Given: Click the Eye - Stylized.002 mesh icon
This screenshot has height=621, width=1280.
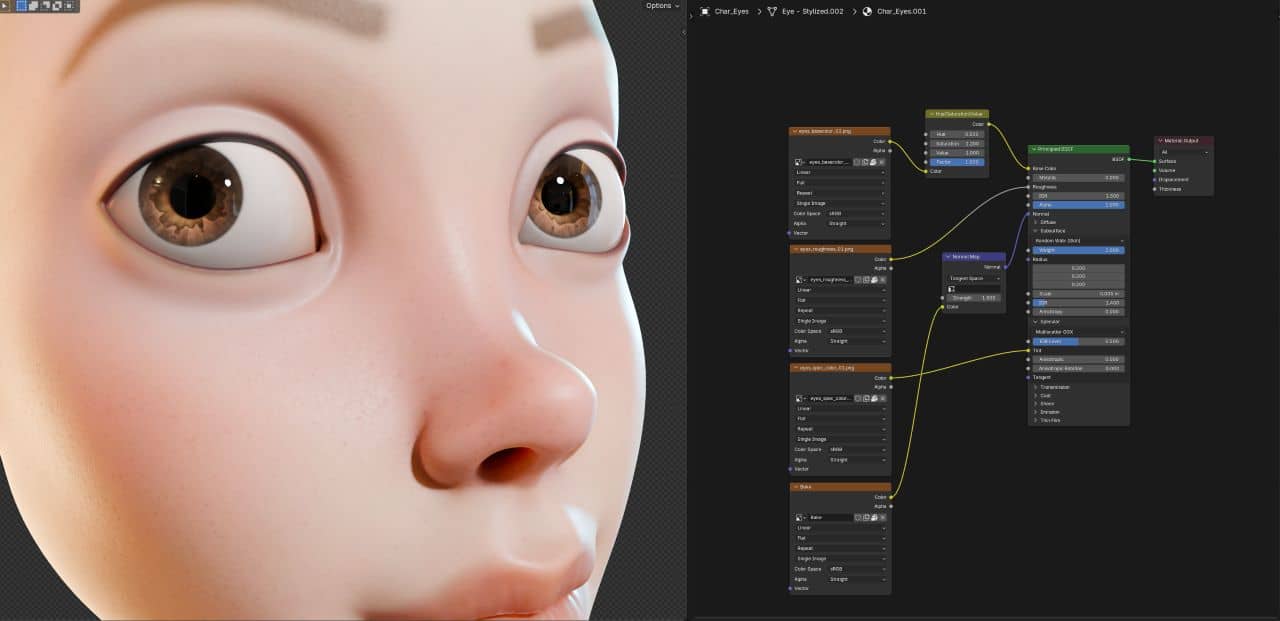Looking at the screenshot, I should click(x=772, y=11).
